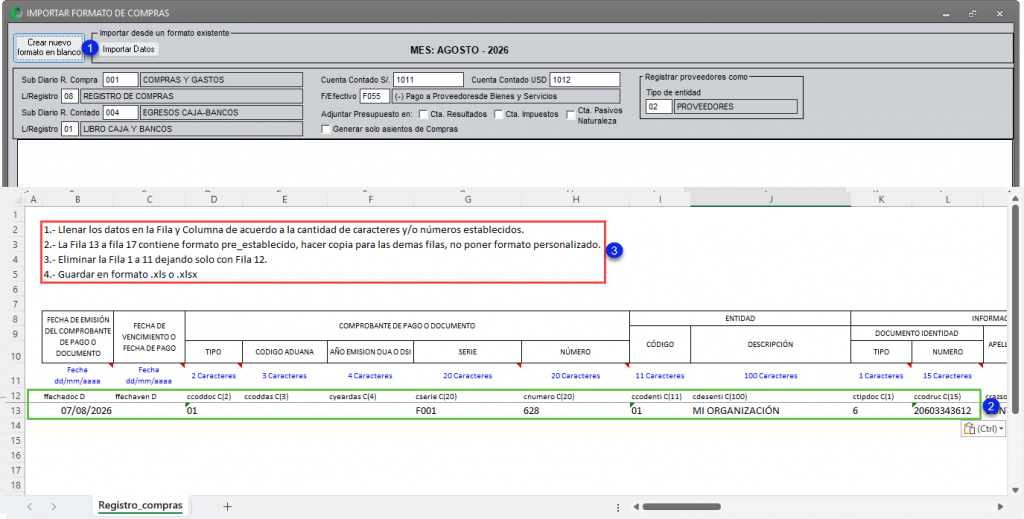Click CODIGO ADUANA heading cell
Image resolution: width=1024 pixels, height=519 pixels.
tap(285, 351)
